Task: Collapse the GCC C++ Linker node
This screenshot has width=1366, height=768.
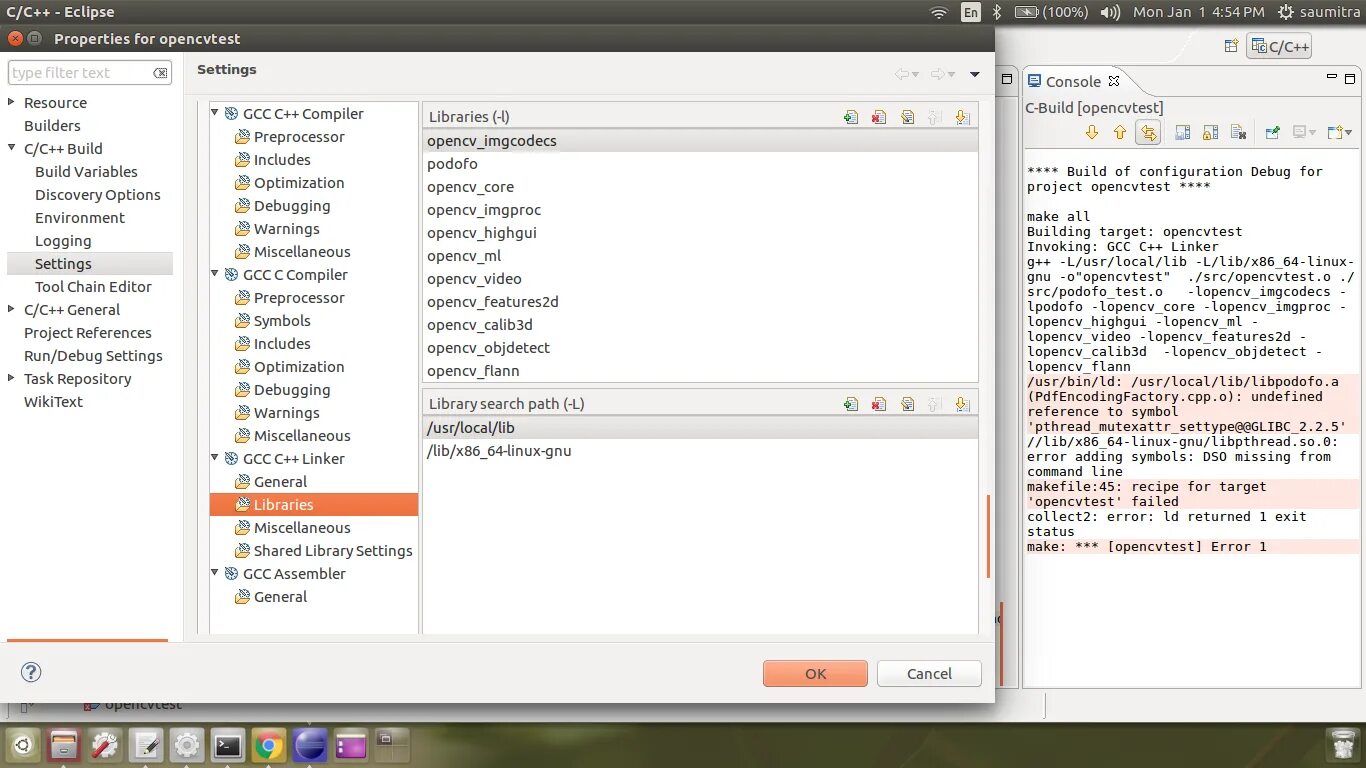Action: click(215, 458)
